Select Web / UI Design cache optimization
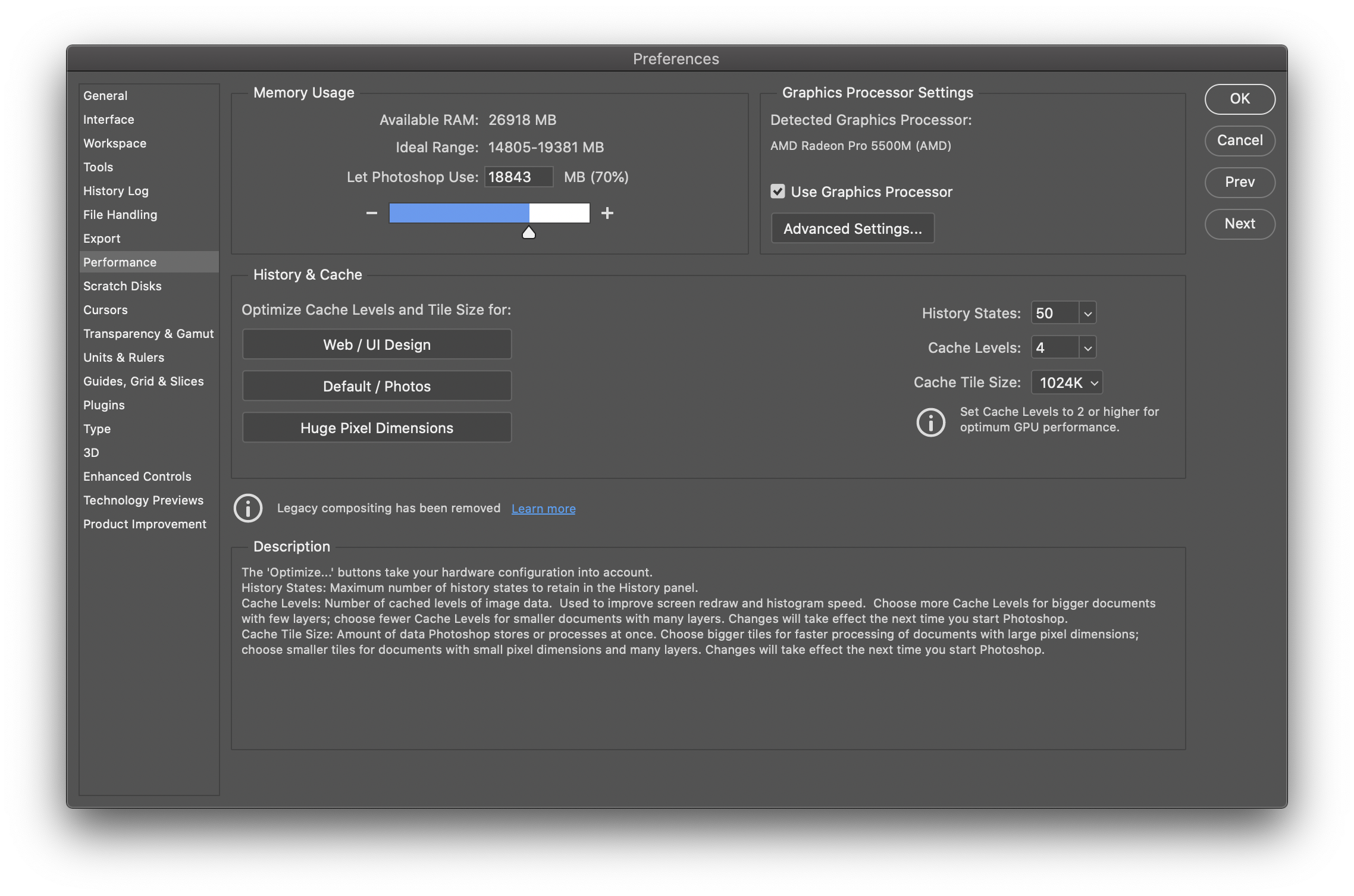This screenshot has height=896, width=1354. point(376,343)
